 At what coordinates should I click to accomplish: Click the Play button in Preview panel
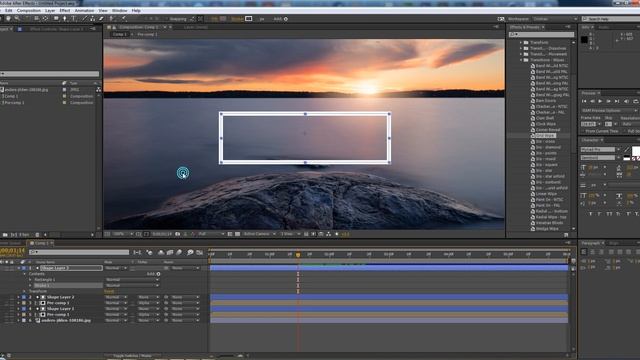click(600, 101)
